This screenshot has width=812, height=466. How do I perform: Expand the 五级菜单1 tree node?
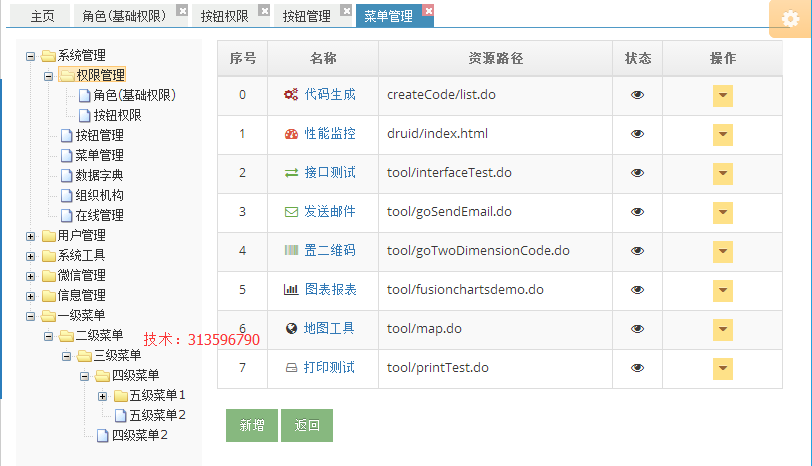(x=103, y=397)
